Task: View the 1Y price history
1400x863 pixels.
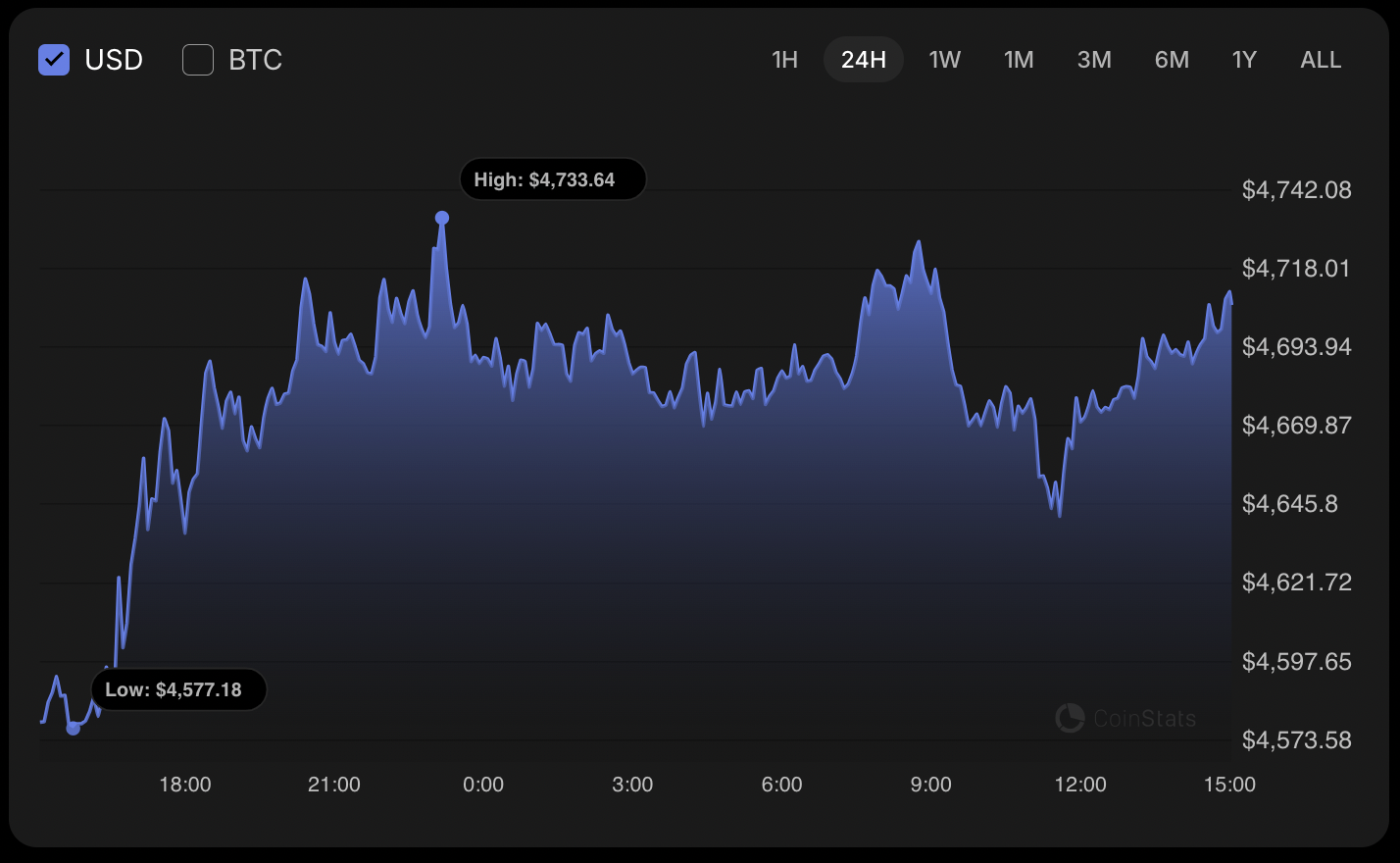Action: point(1244,60)
